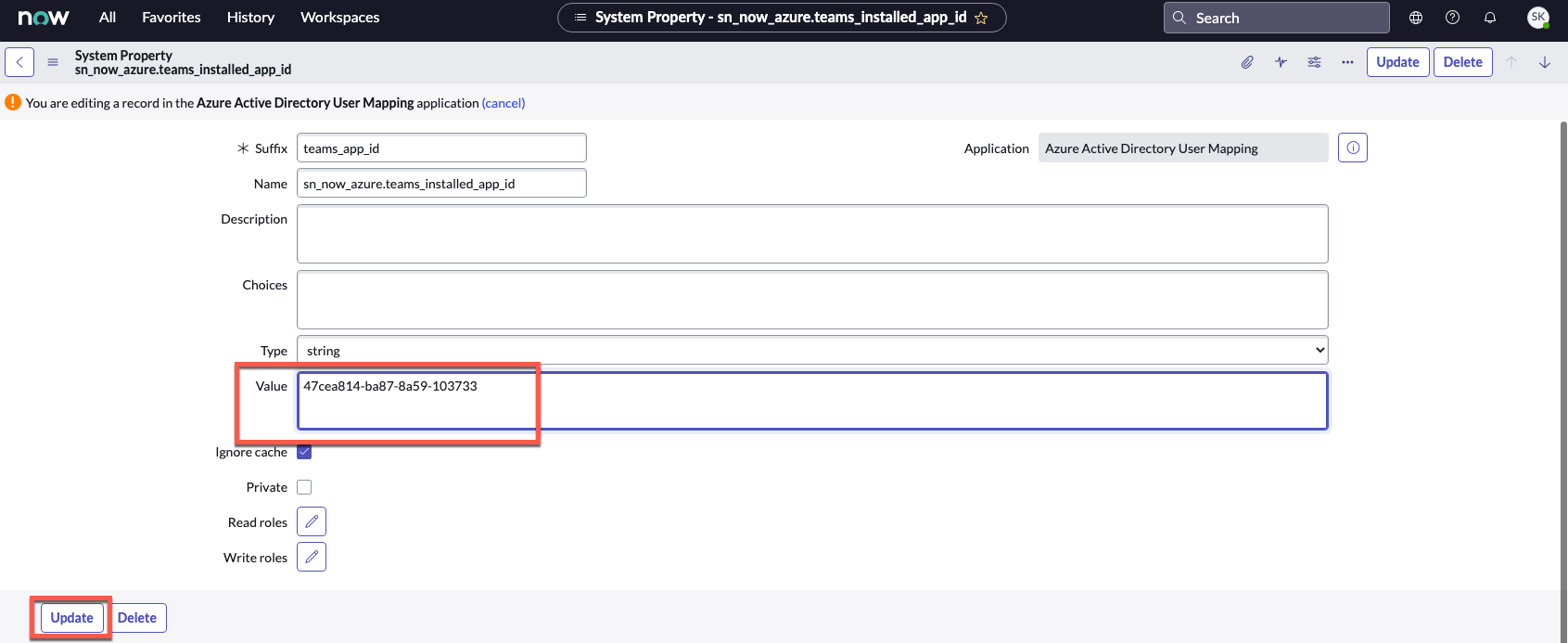Click the bottom Update button

(x=72, y=618)
